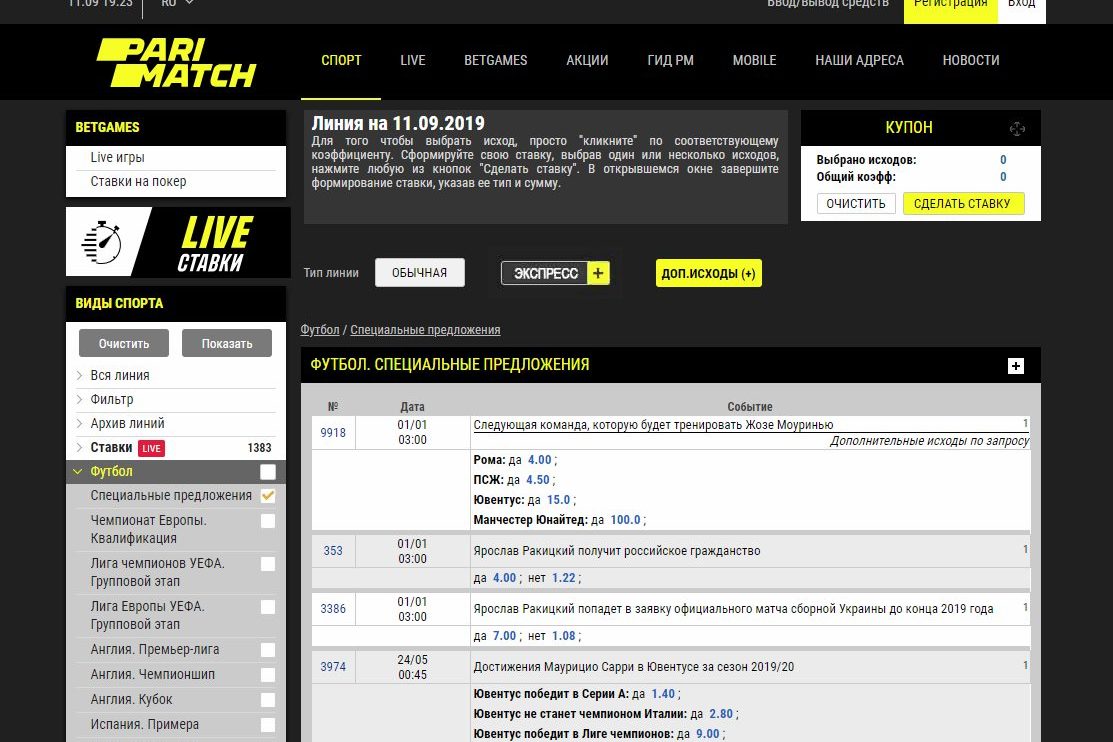Open the RU language dropdown
Viewport: 1113px width, 742px height.
[178, 3]
